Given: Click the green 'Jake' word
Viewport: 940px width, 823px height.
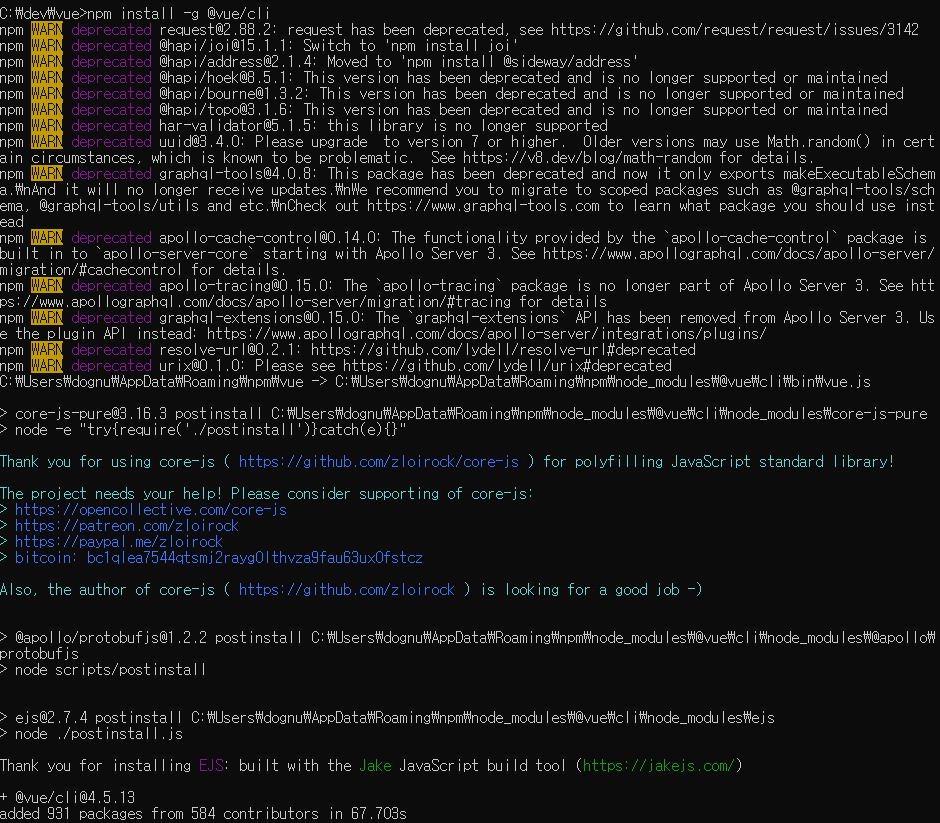Looking at the screenshot, I should pyautogui.click(x=375, y=765).
